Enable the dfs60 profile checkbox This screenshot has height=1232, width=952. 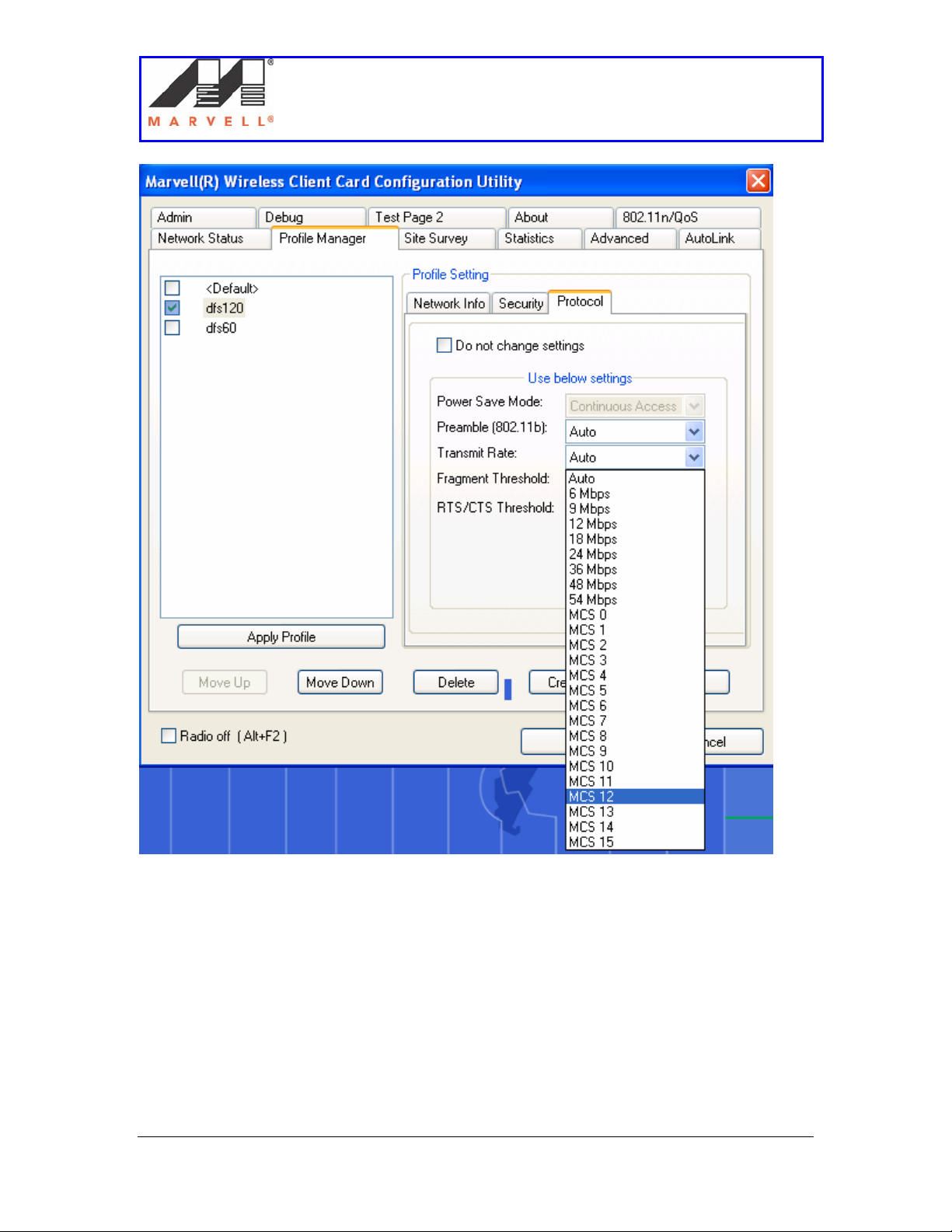173,328
